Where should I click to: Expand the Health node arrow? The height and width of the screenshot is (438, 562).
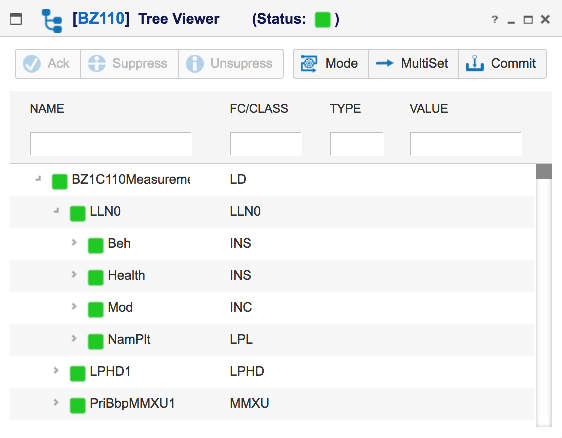coord(74,274)
